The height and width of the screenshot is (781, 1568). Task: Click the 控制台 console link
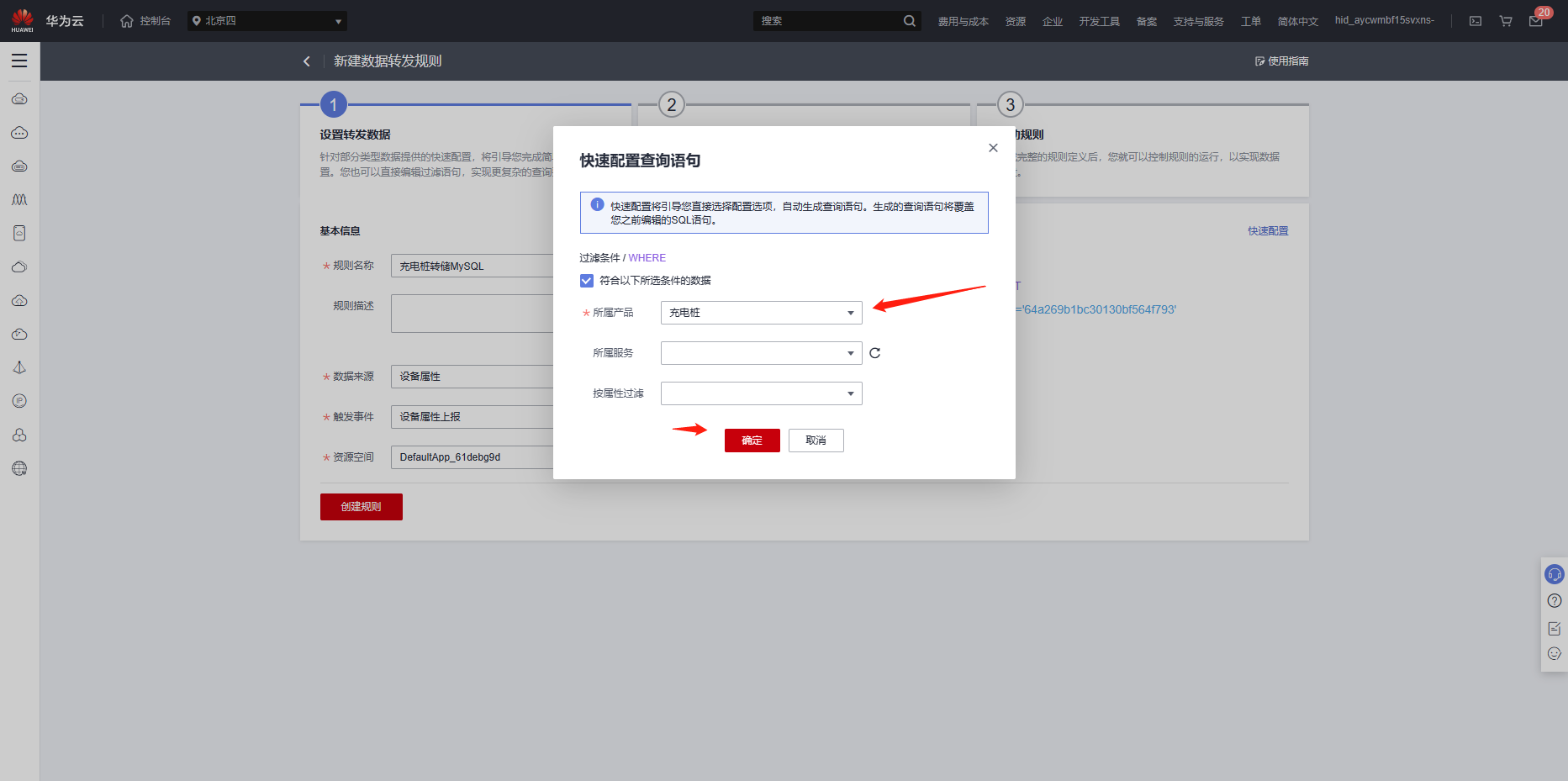155,21
